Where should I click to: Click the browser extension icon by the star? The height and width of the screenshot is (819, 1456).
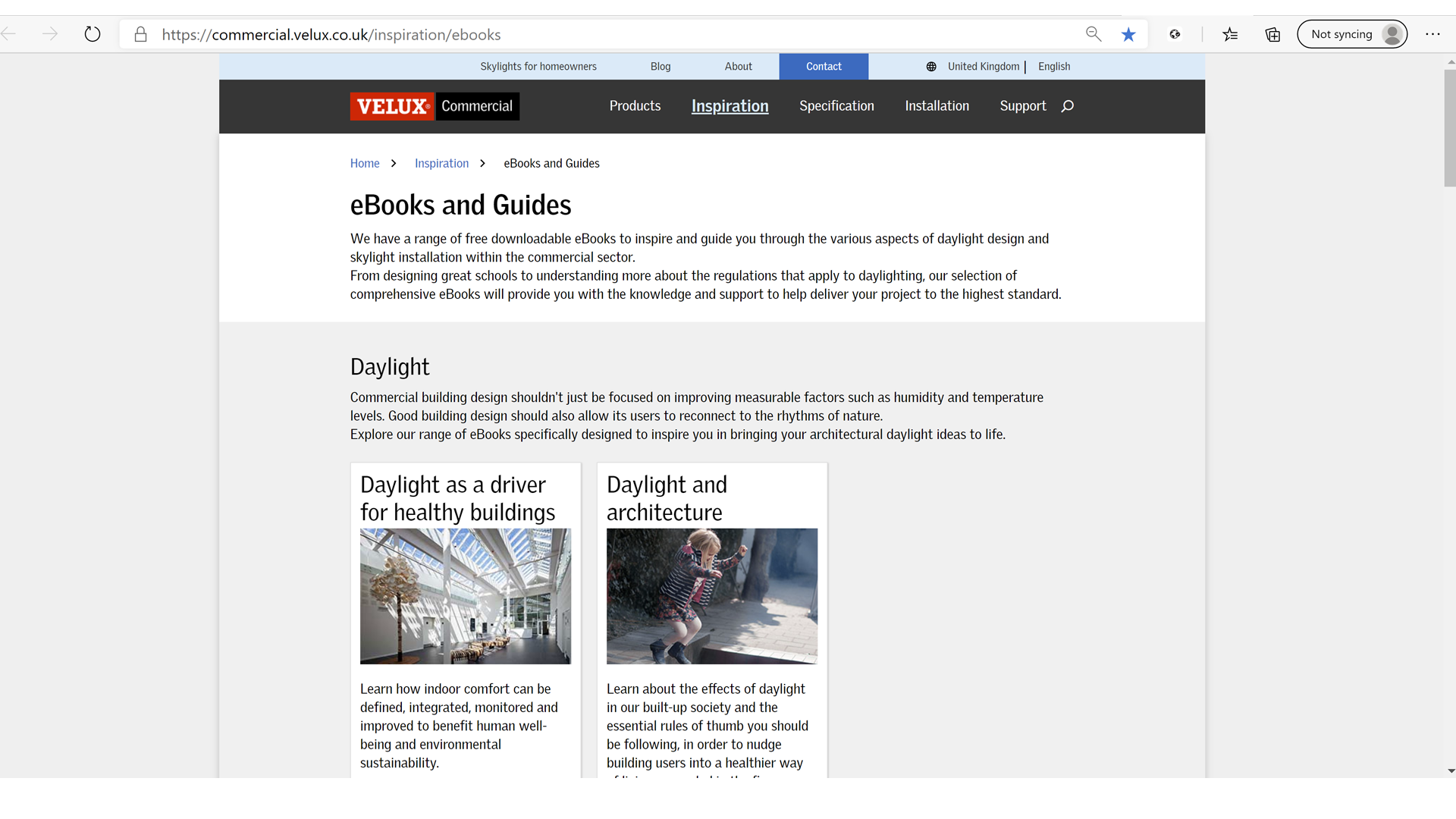pos(1175,34)
